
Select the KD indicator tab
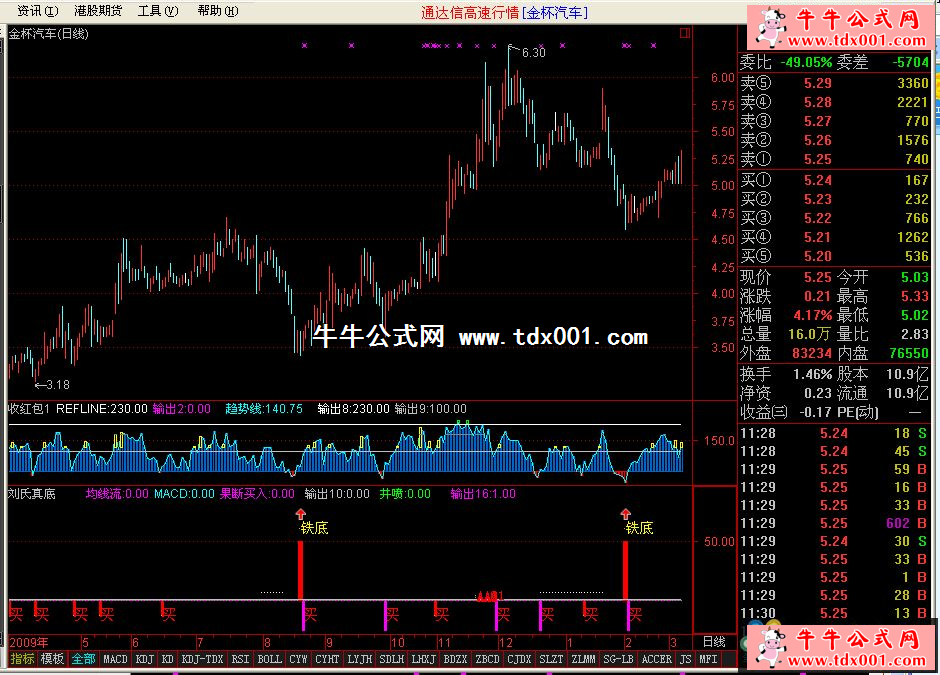[x=168, y=659]
